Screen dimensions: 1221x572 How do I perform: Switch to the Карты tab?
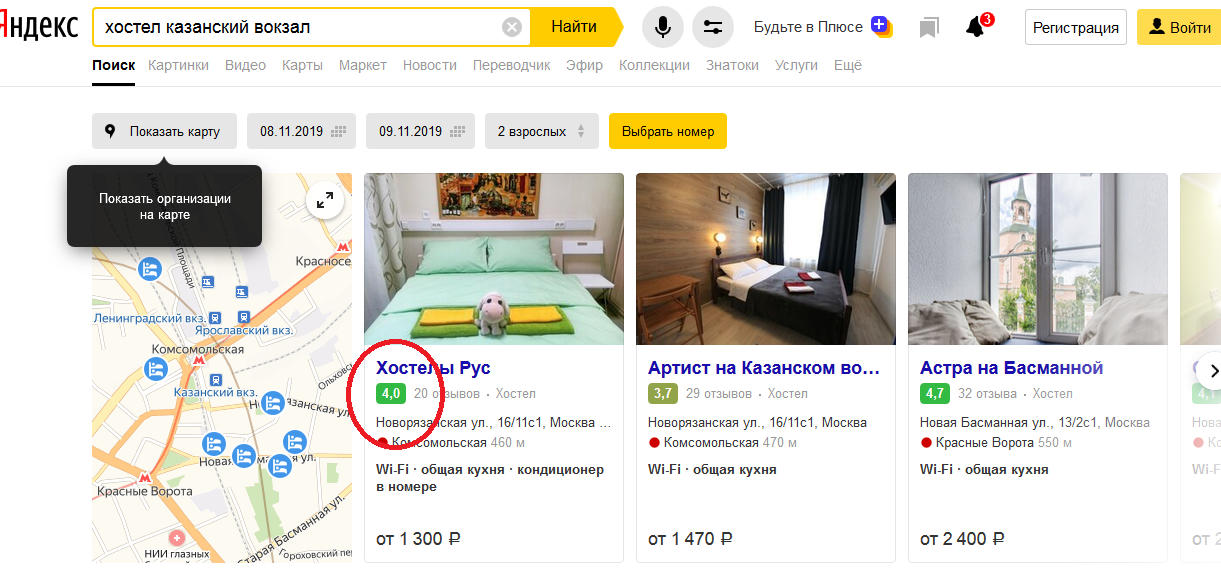[x=302, y=65]
